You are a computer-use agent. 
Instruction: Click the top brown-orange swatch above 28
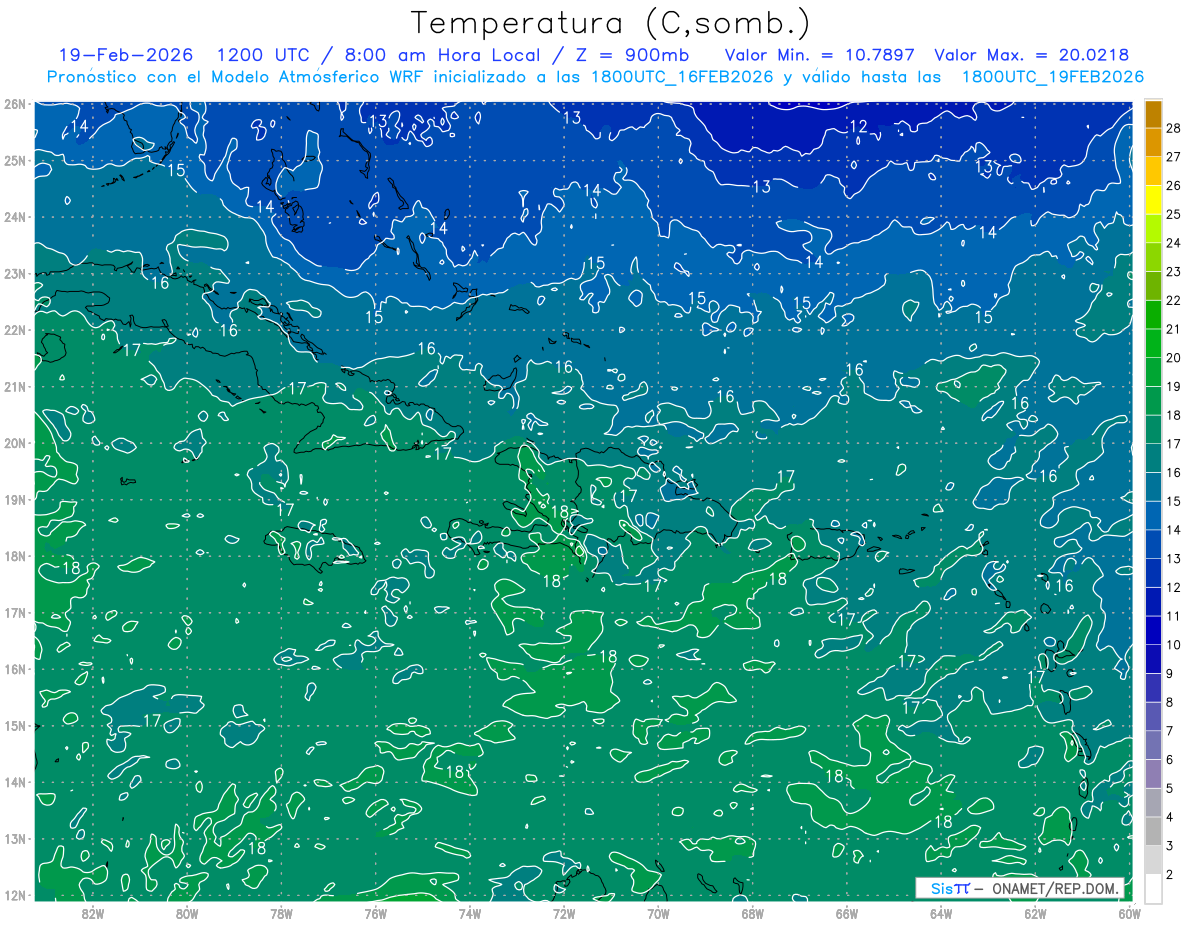[1153, 114]
